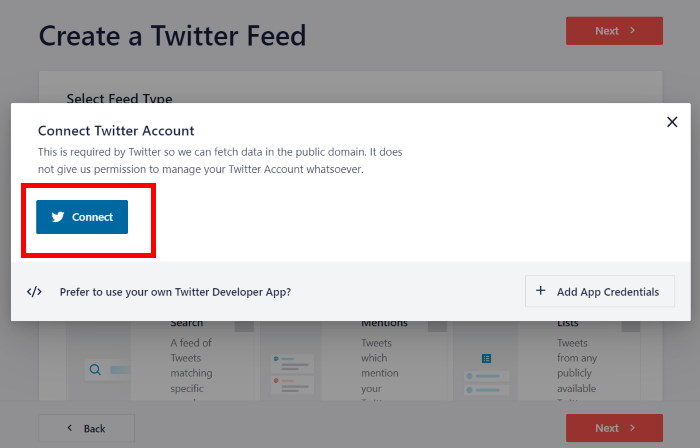Click 'Prefer to use your own Twitter Developer App?' text

pyautogui.click(x=175, y=292)
